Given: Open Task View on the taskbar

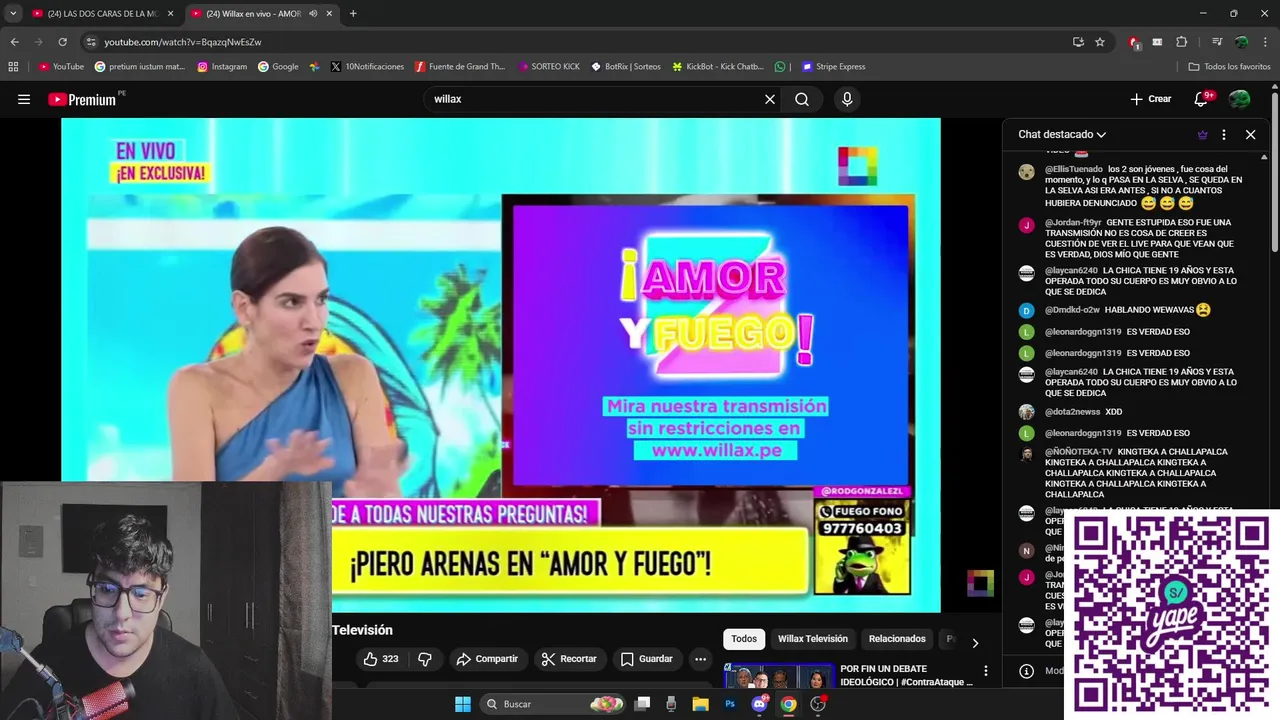Looking at the screenshot, I should [643, 704].
